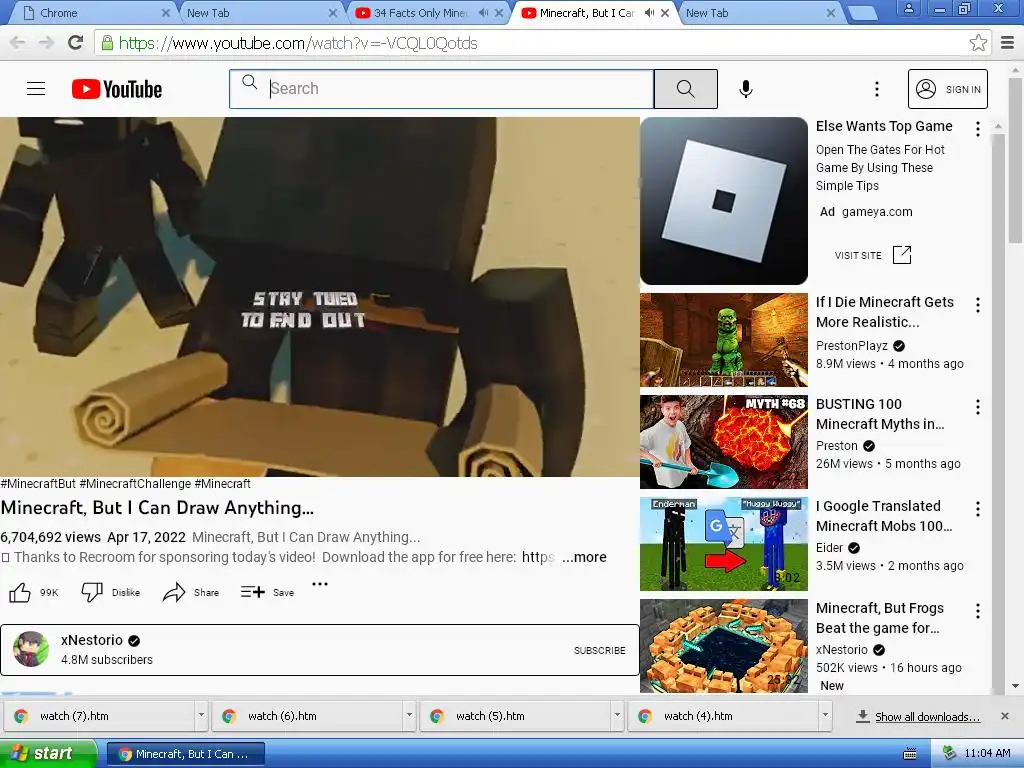Subscribe to the xNestorio channel
Screen dimensions: 1024x768
pos(600,650)
